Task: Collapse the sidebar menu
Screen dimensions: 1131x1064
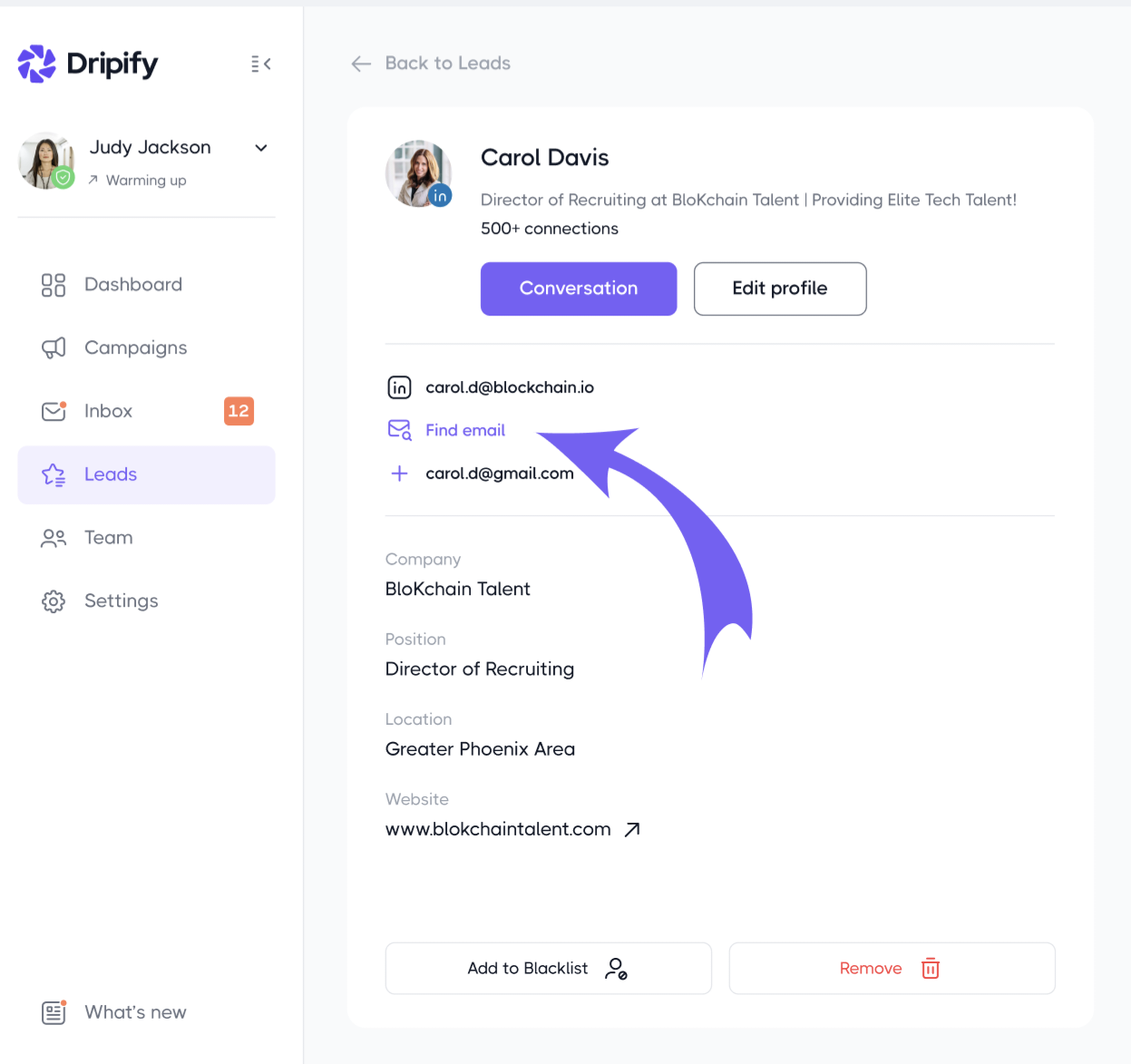Action: pyautogui.click(x=261, y=63)
